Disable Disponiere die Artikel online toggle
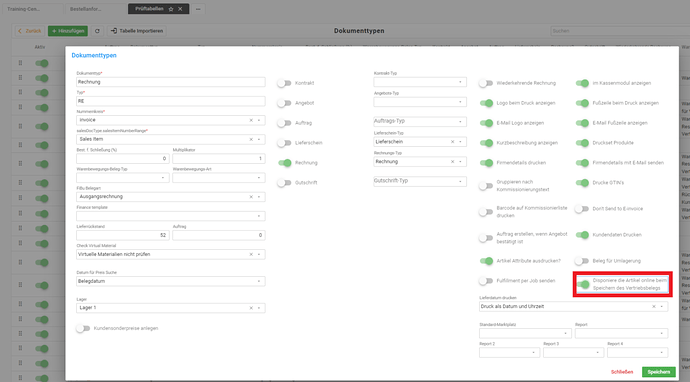The image size is (690, 382). [x=583, y=284]
